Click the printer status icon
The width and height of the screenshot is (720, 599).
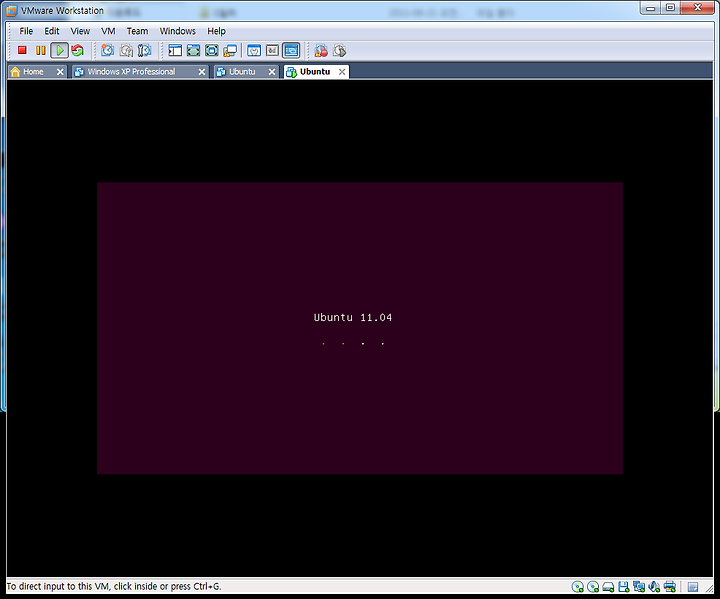(x=670, y=587)
